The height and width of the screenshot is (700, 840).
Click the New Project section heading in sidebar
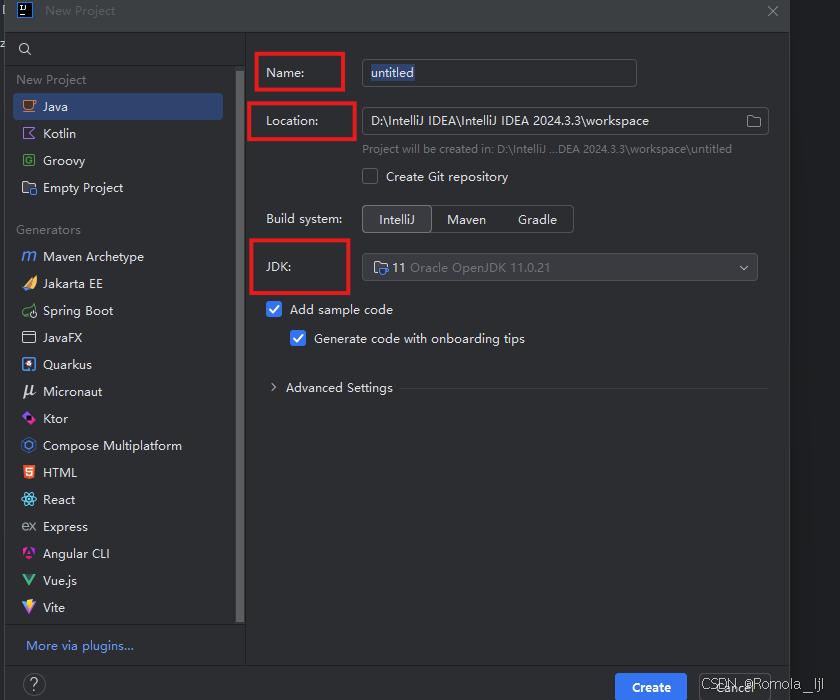click(51, 80)
